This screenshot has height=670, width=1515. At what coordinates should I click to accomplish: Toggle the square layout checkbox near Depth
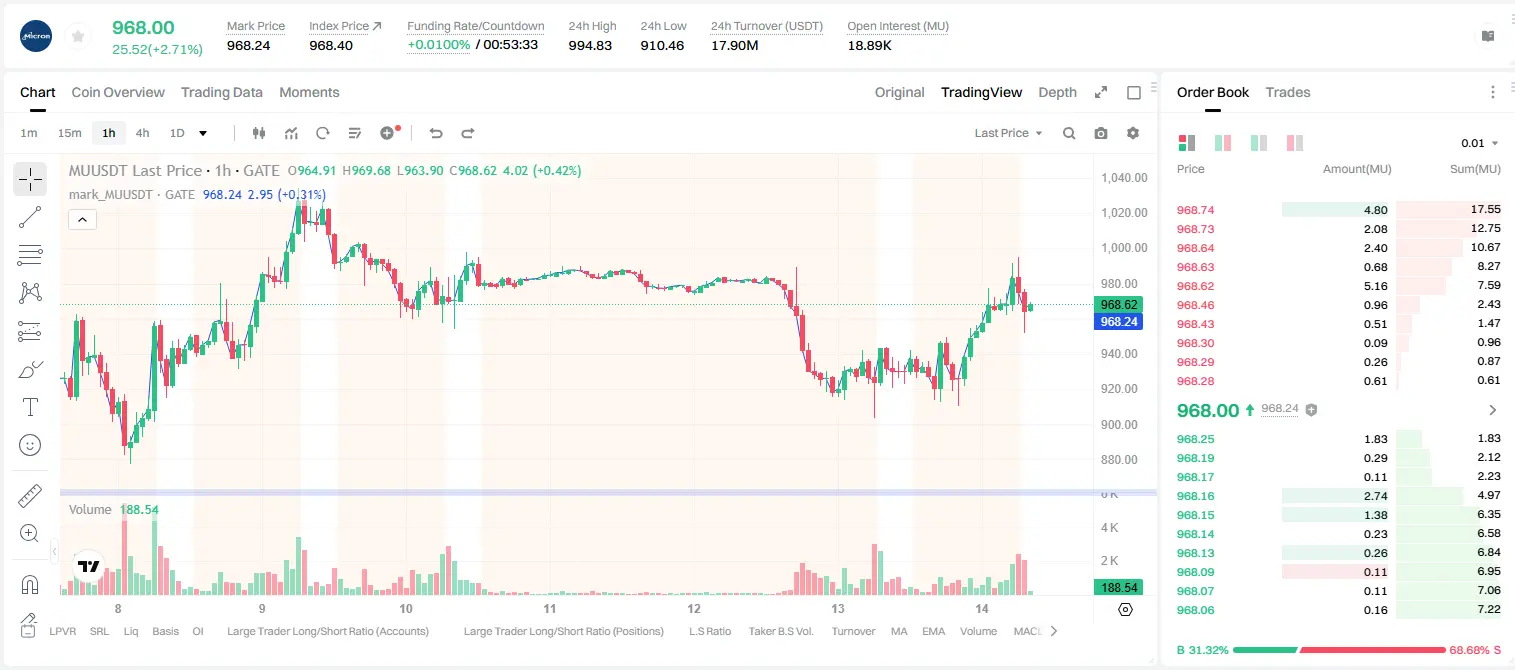[1134, 92]
